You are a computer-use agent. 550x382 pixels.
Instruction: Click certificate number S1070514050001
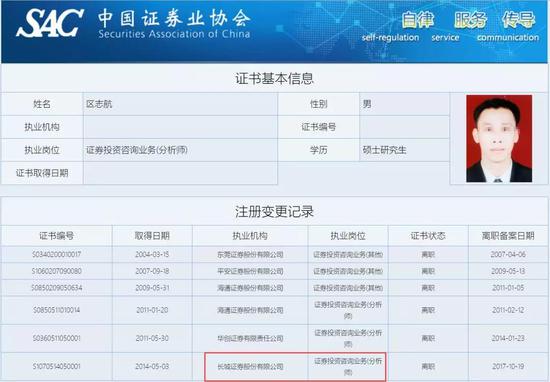coord(56,366)
